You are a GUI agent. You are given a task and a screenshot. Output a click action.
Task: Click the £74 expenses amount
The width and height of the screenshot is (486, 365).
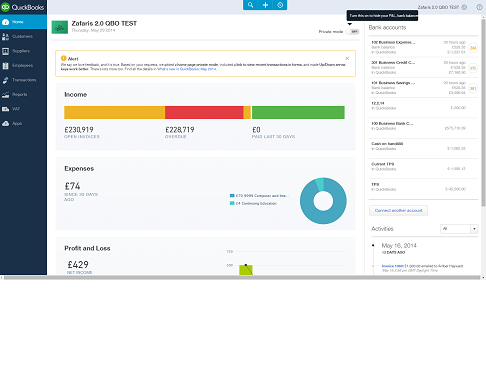click(x=72, y=186)
